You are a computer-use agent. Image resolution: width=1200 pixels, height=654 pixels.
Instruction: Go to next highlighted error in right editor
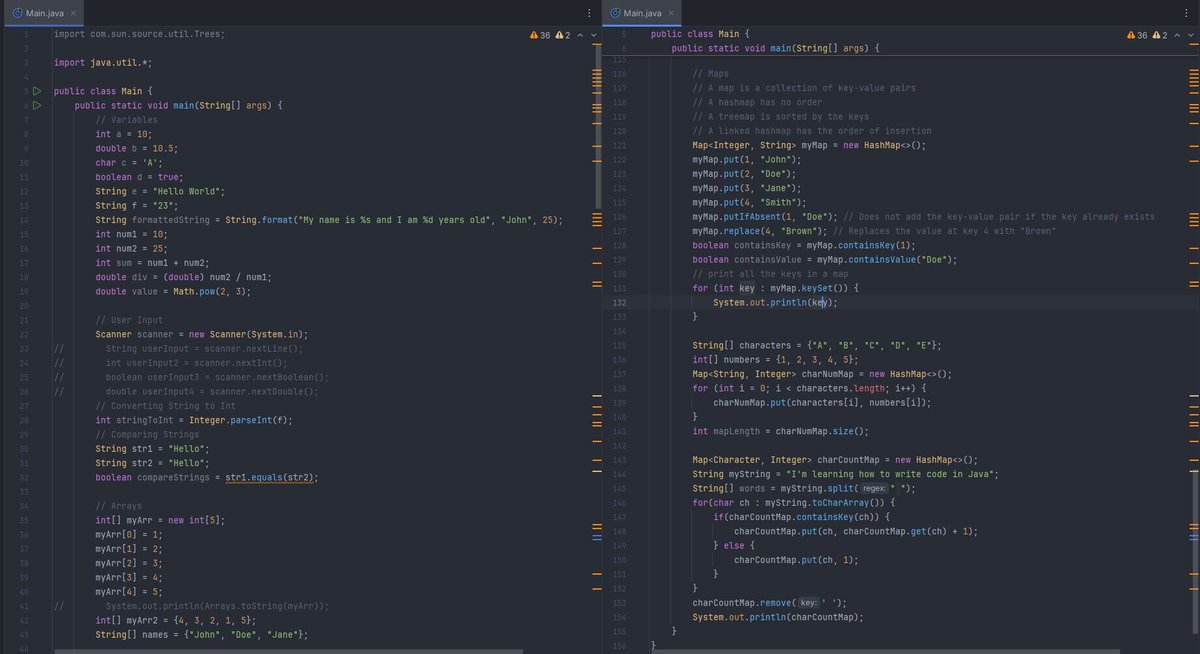point(1191,35)
